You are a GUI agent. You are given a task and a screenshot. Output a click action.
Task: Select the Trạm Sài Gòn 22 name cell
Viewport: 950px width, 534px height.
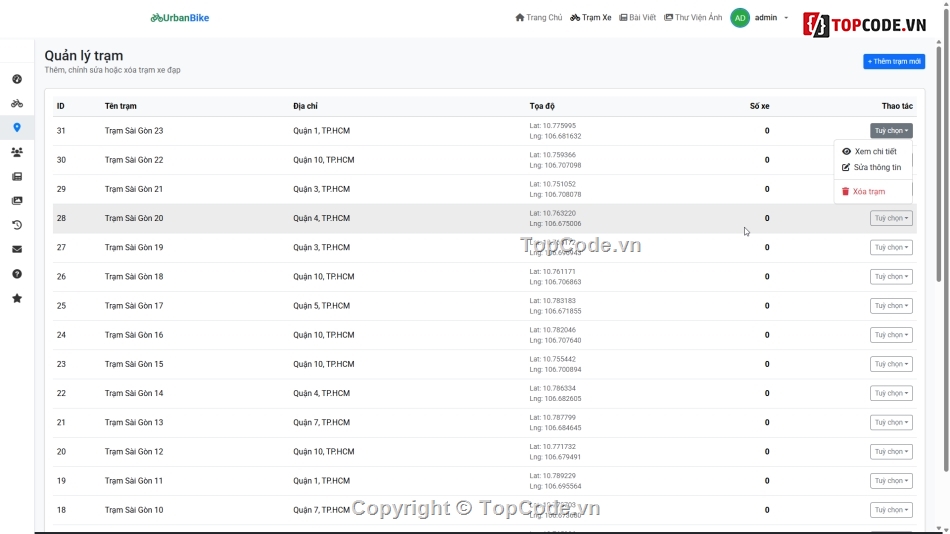(134, 160)
